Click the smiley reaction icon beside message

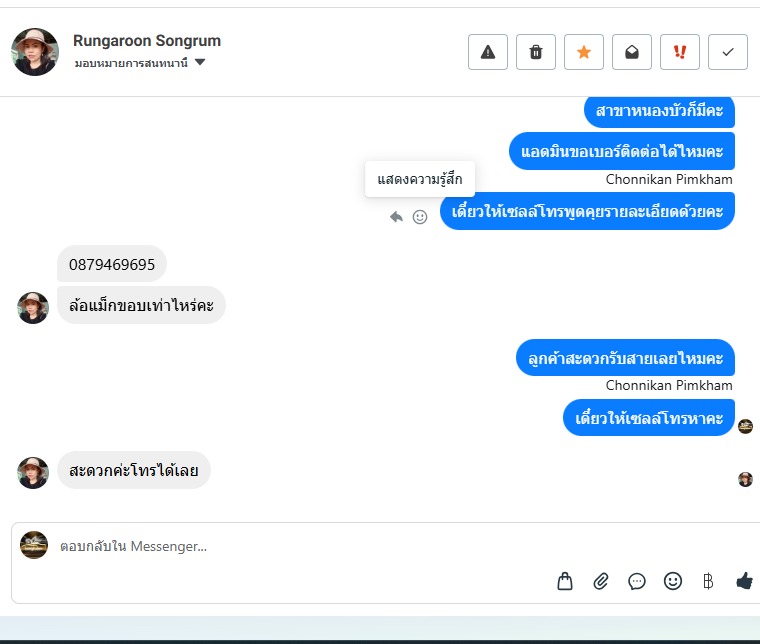[x=420, y=217]
